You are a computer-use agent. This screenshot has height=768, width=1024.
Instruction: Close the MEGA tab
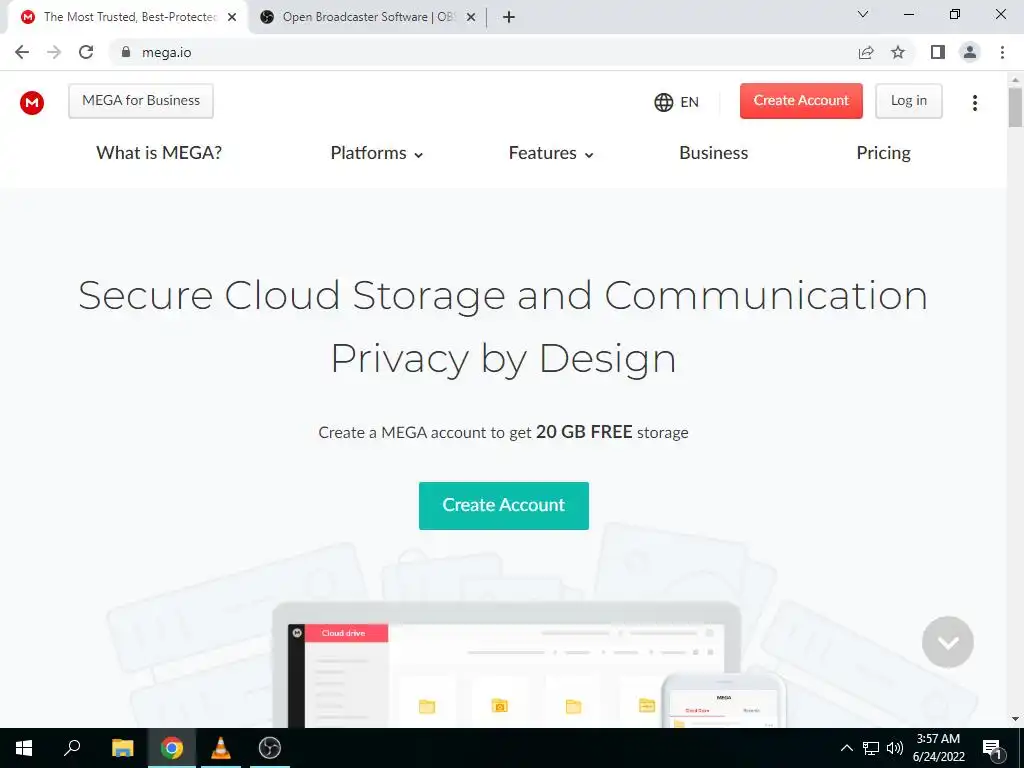[232, 17]
